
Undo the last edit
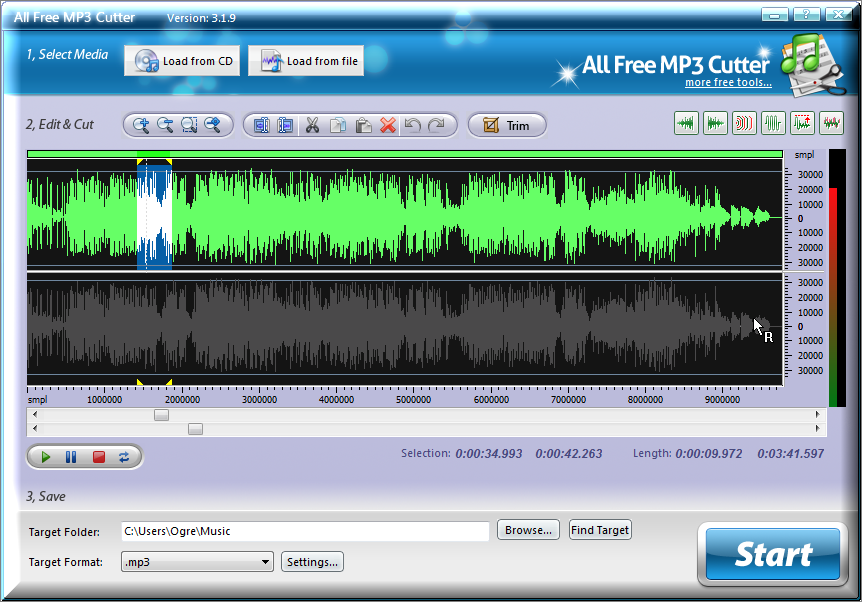[x=412, y=125]
